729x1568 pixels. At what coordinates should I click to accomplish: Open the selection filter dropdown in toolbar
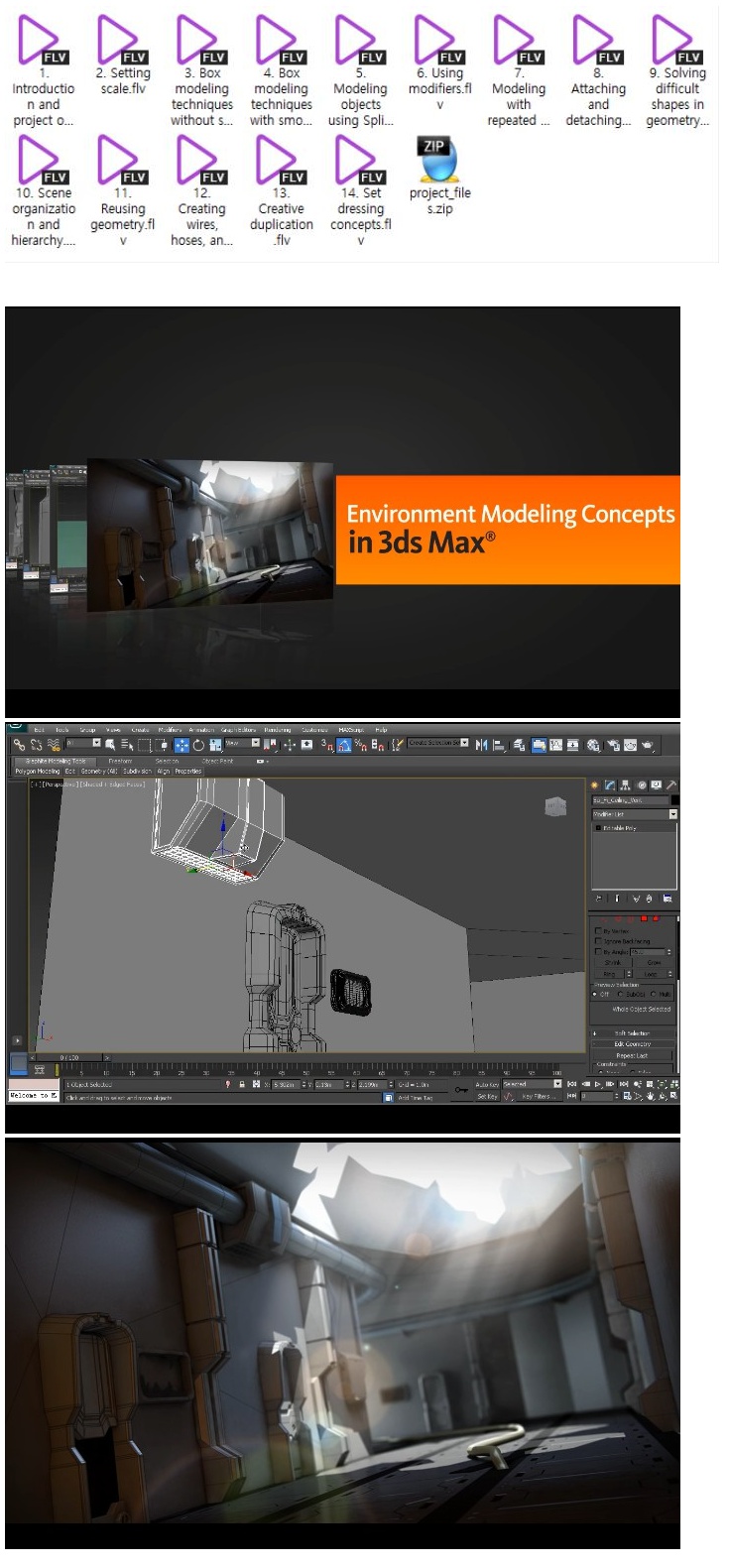click(x=83, y=744)
